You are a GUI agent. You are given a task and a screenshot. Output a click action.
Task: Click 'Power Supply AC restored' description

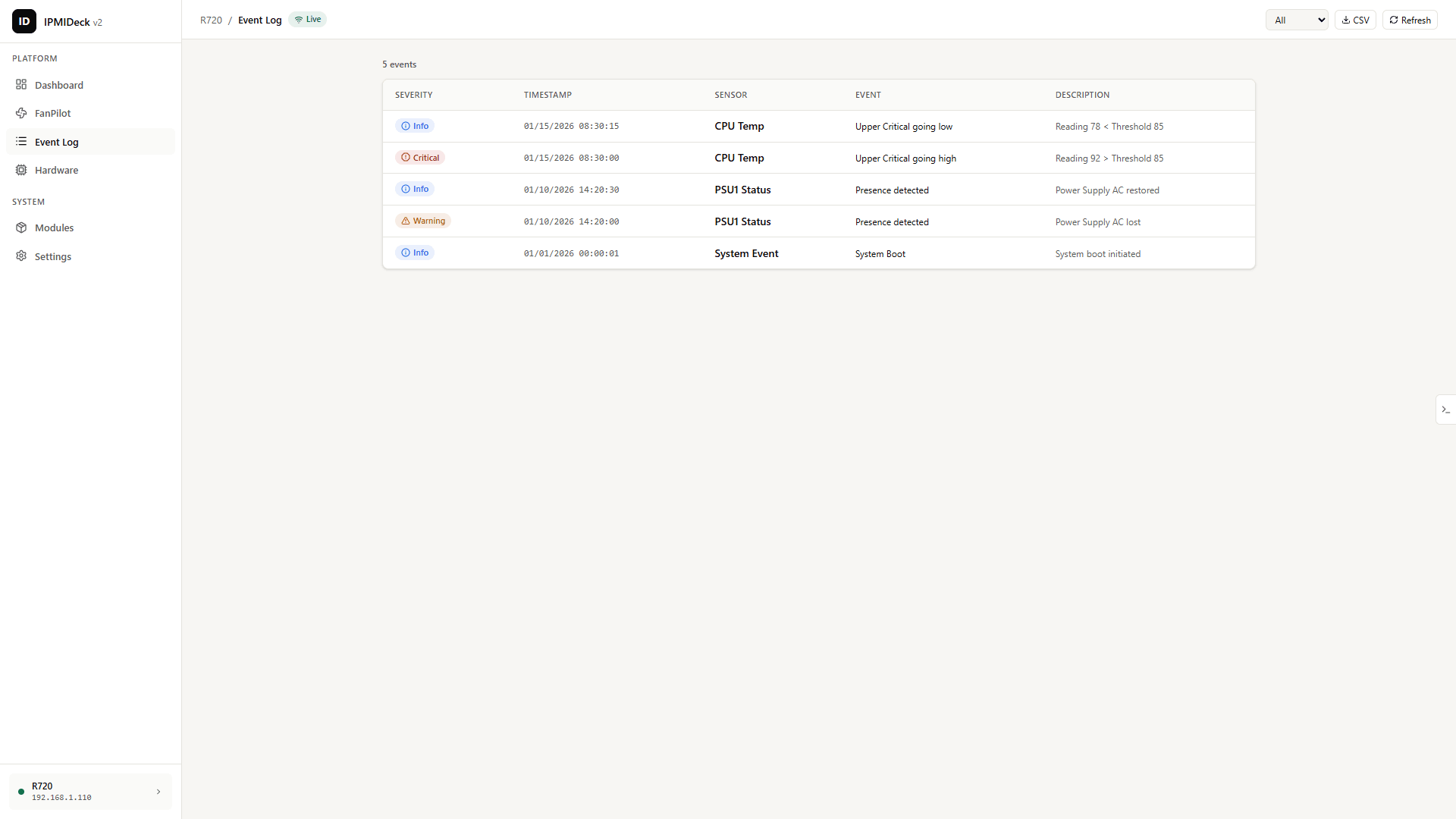pos(1106,190)
